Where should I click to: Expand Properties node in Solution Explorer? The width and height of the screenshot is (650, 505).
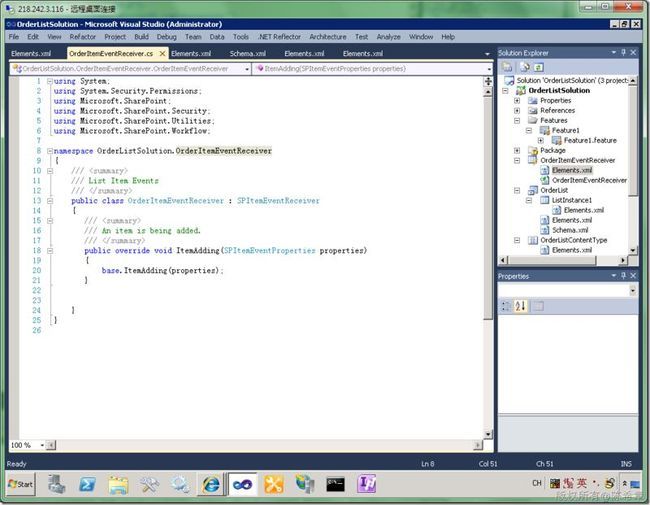tap(517, 100)
